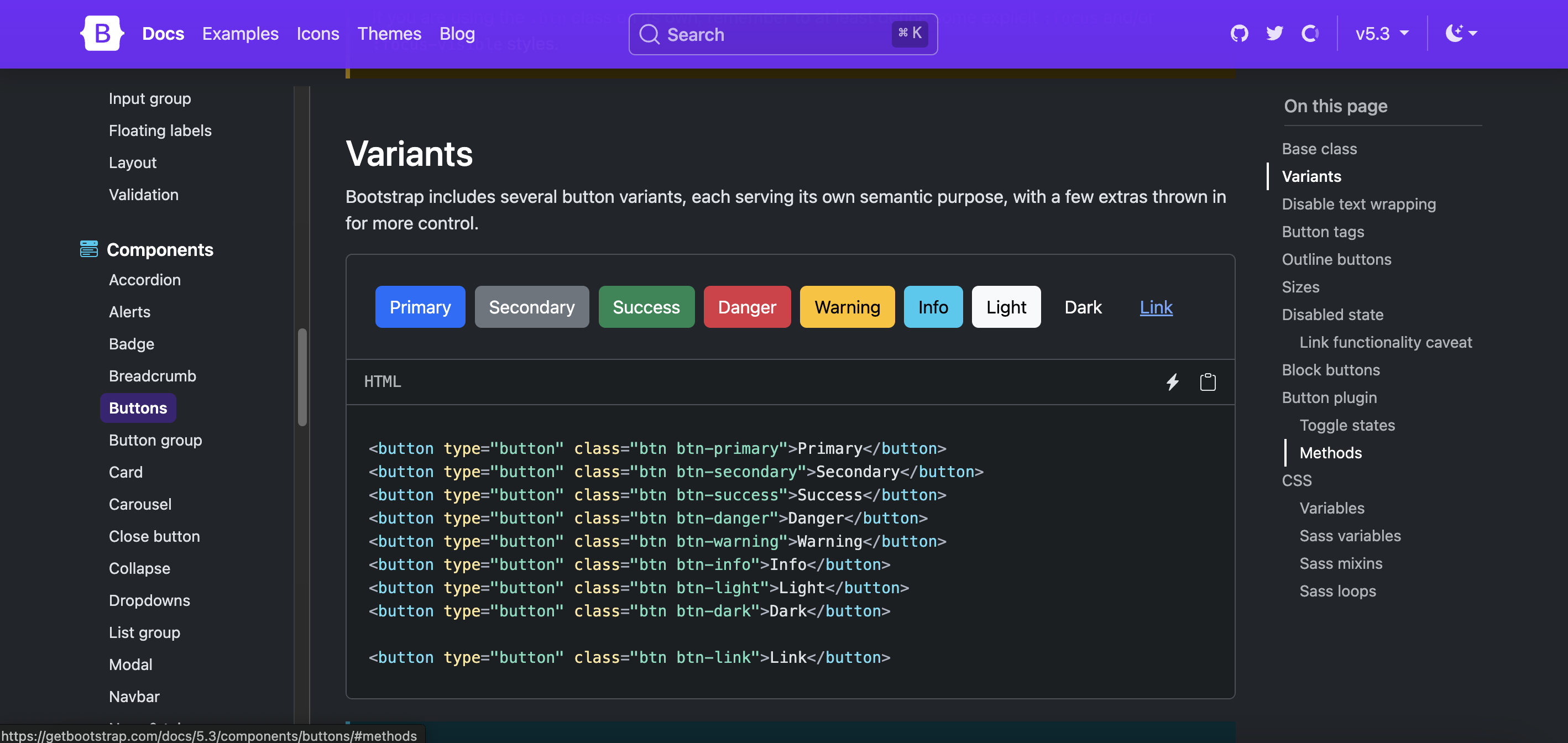The width and height of the screenshot is (1568, 743).
Task: Open Input group in sidebar
Action: (x=150, y=98)
